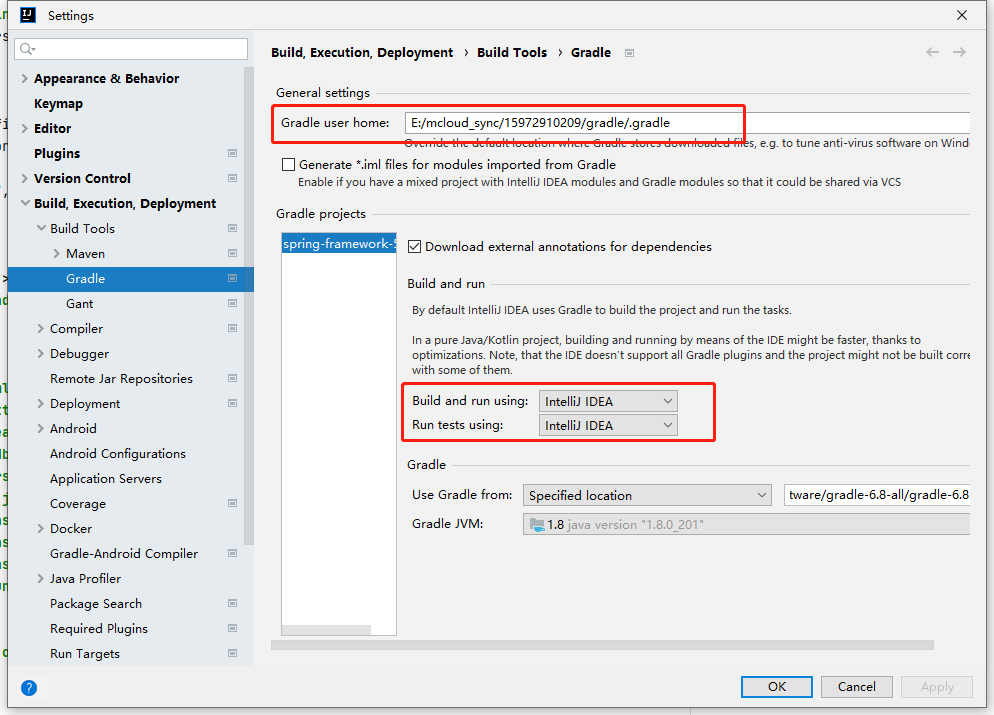Click the project settings icon next to Compiler
This screenshot has width=994, height=715.
[x=233, y=328]
